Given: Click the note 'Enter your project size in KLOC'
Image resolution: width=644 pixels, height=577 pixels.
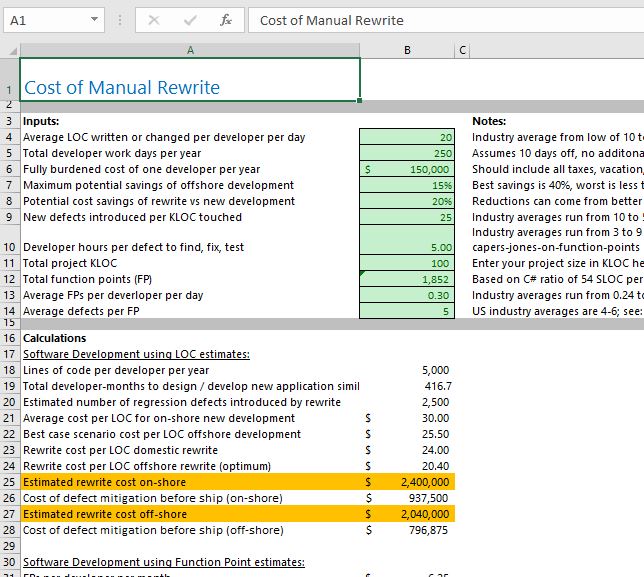Looking at the screenshot, I should coord(558,263).
